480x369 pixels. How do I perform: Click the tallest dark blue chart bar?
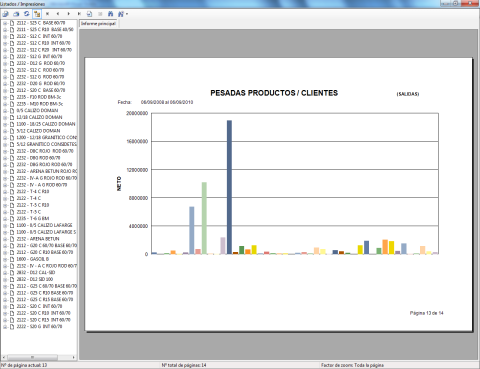click(229, 187)
